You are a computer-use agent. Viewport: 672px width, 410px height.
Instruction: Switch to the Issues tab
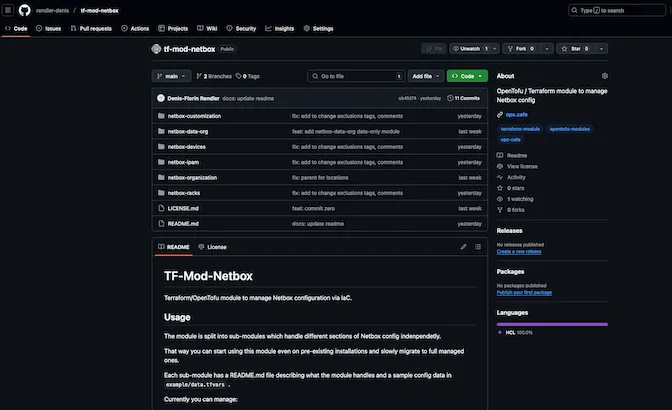coord(48,29)
